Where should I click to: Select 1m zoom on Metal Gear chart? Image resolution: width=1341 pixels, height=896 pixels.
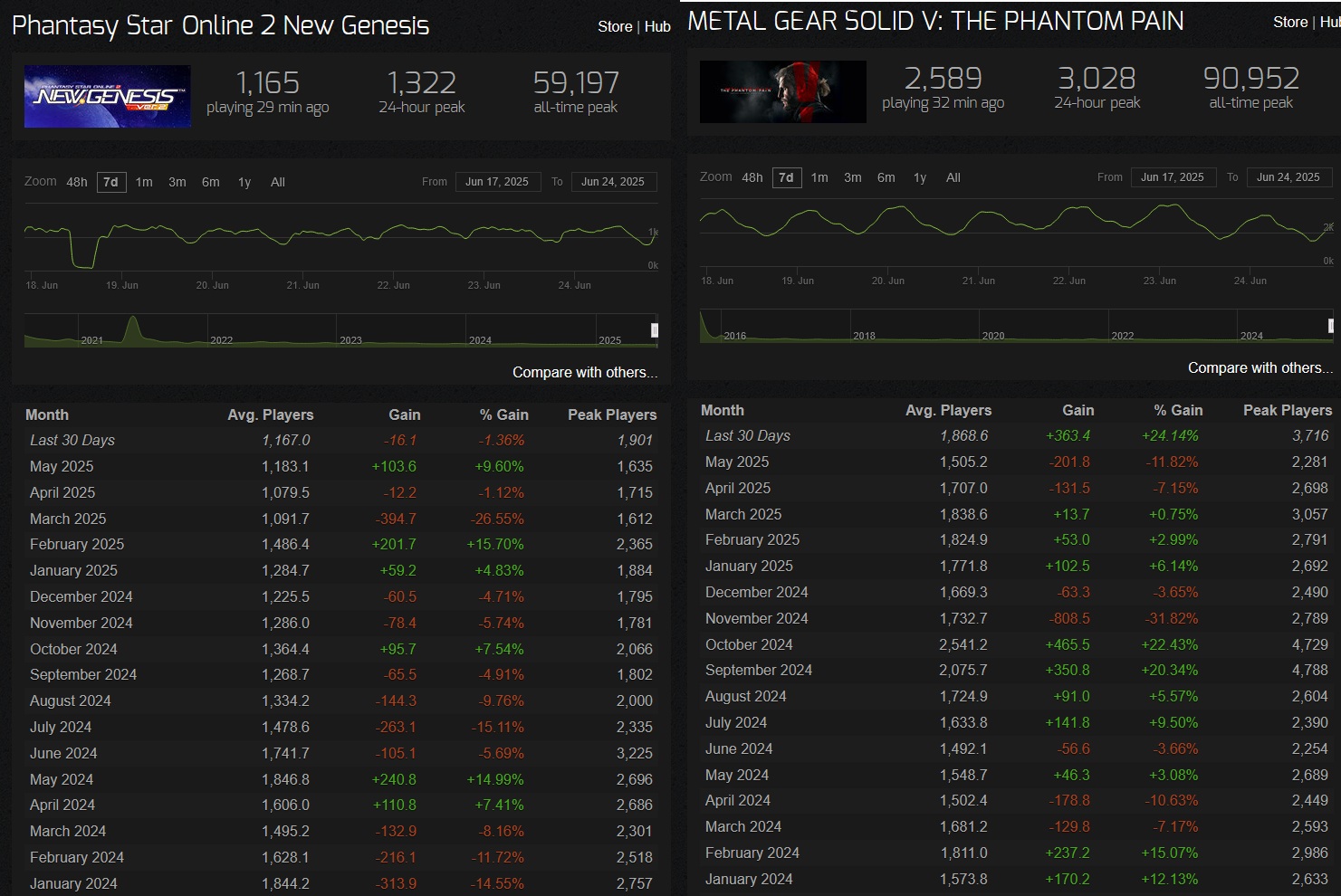click(x=819, y=177)
